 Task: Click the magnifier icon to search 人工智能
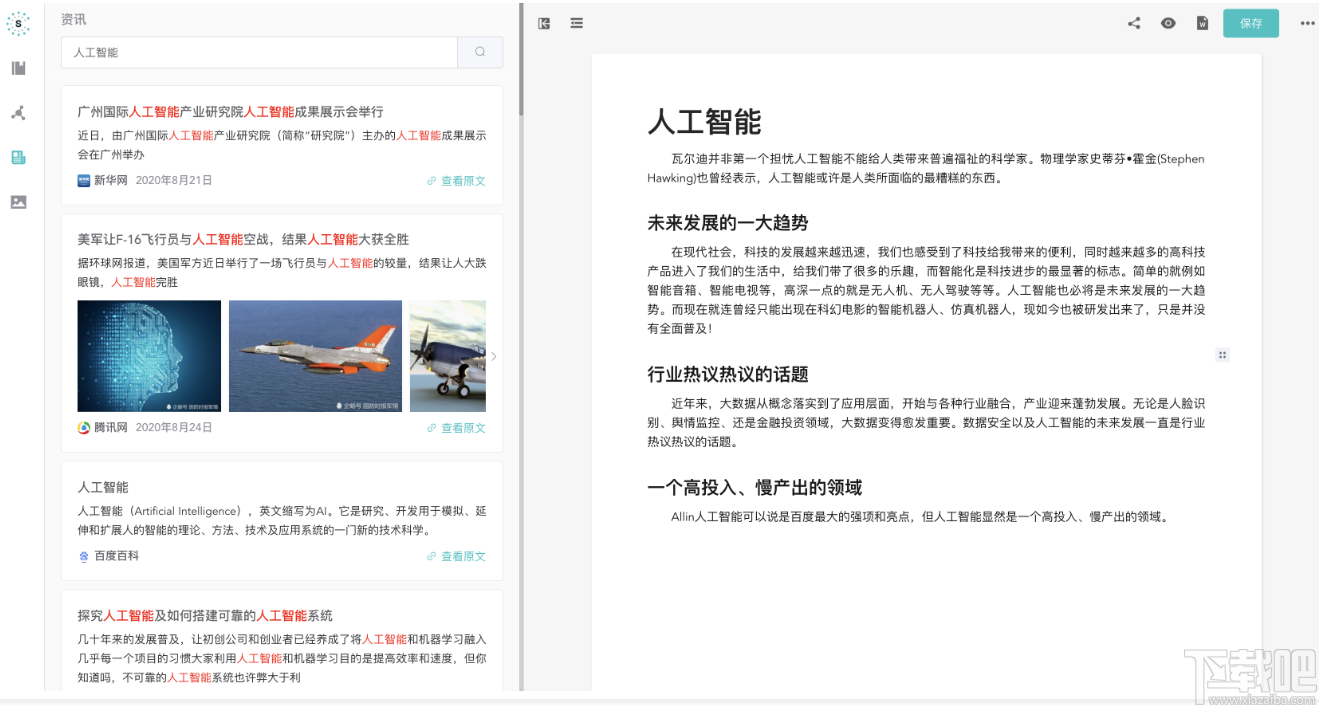(480, 51)
